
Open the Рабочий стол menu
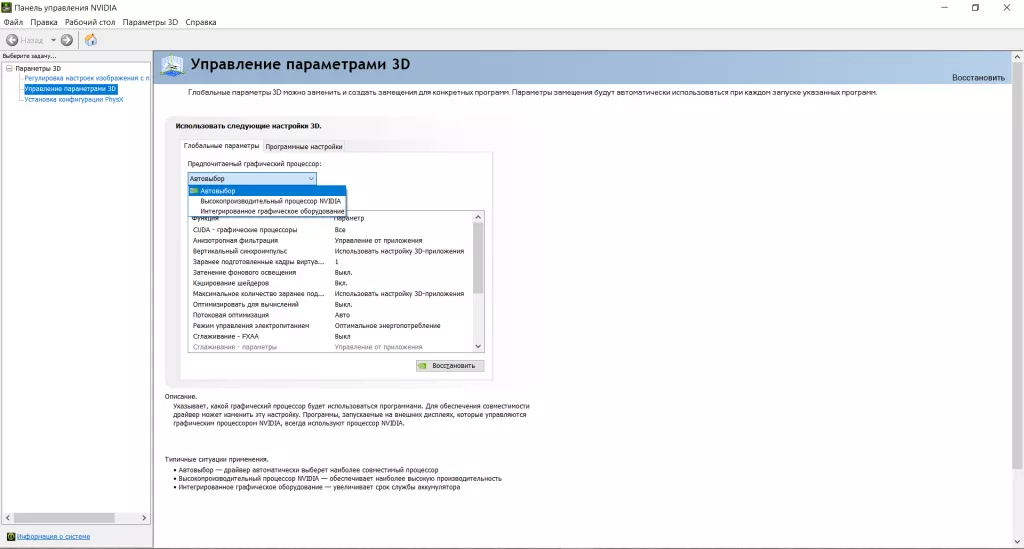pyautogui.click(x=90, y=22)
